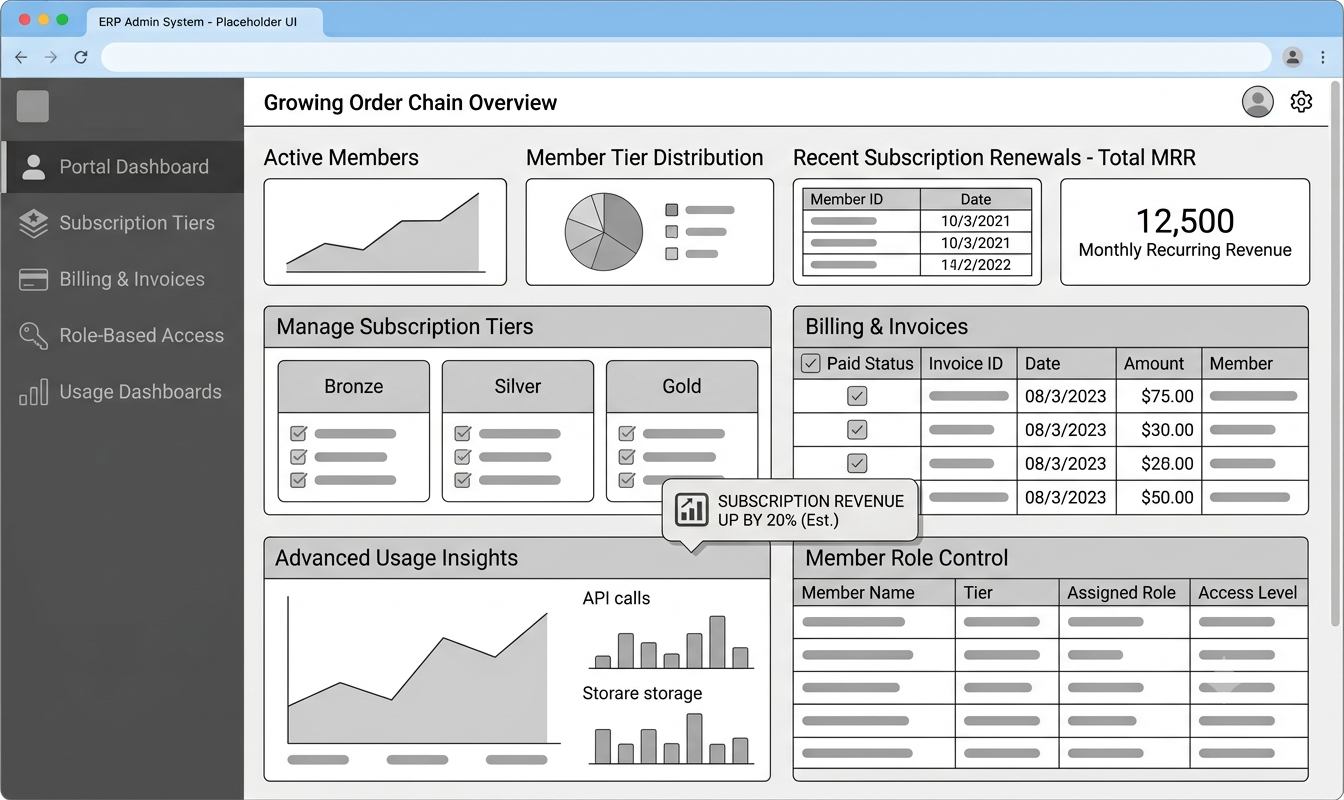Click the Subscription Tiers layers icon
Screen dimensions: 1344x800
pos(34,223)
